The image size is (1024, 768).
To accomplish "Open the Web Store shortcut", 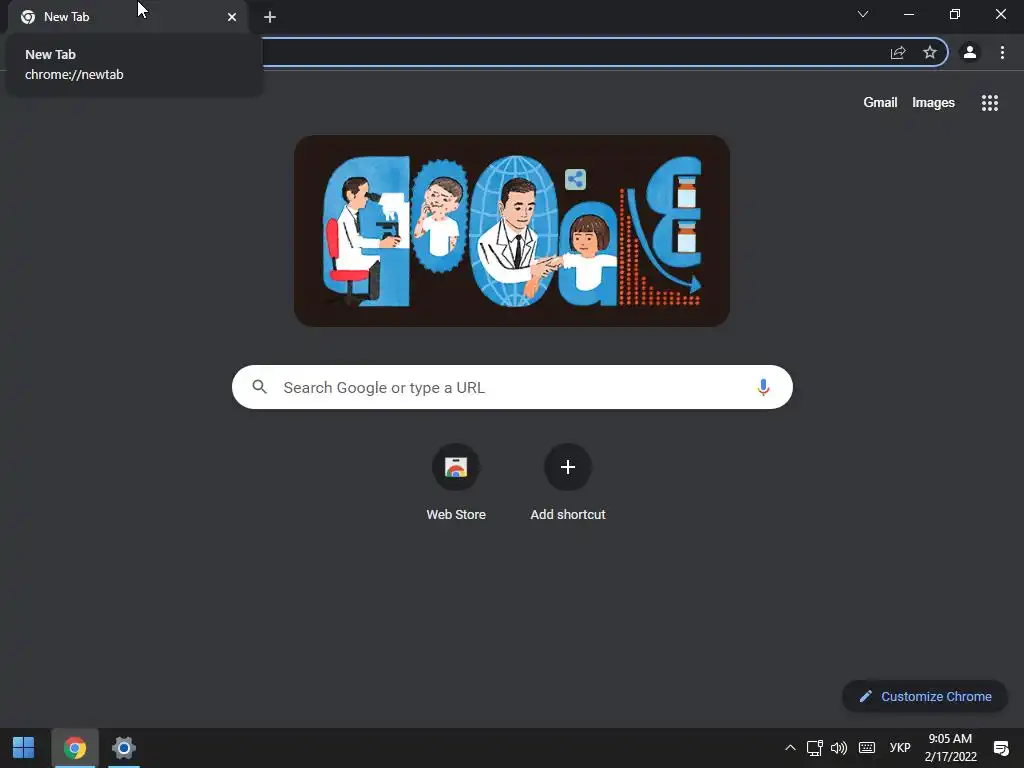I will coord(456,483).
